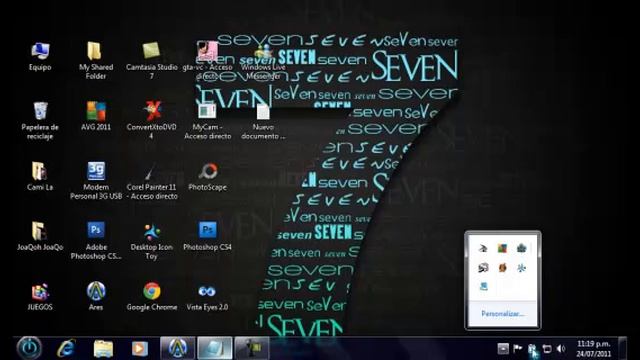Click the AVG colored square tray icon
The height and width of the screenshot is (360, 640).
(x=502, y=248)
